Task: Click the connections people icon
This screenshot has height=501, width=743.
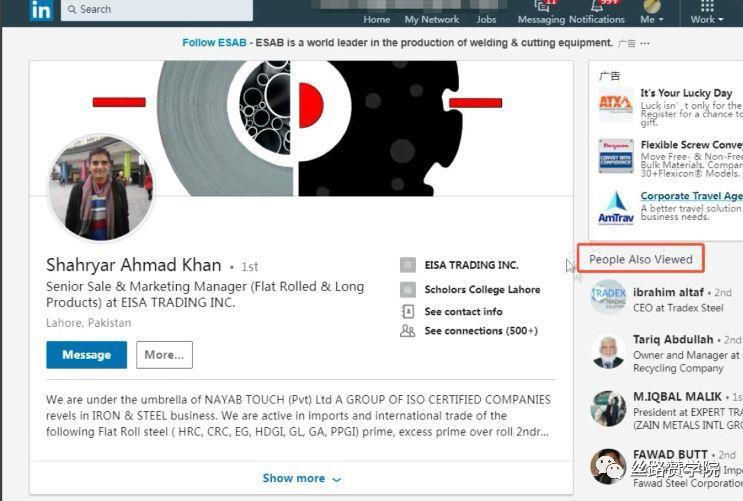Action: pos(408,330)
